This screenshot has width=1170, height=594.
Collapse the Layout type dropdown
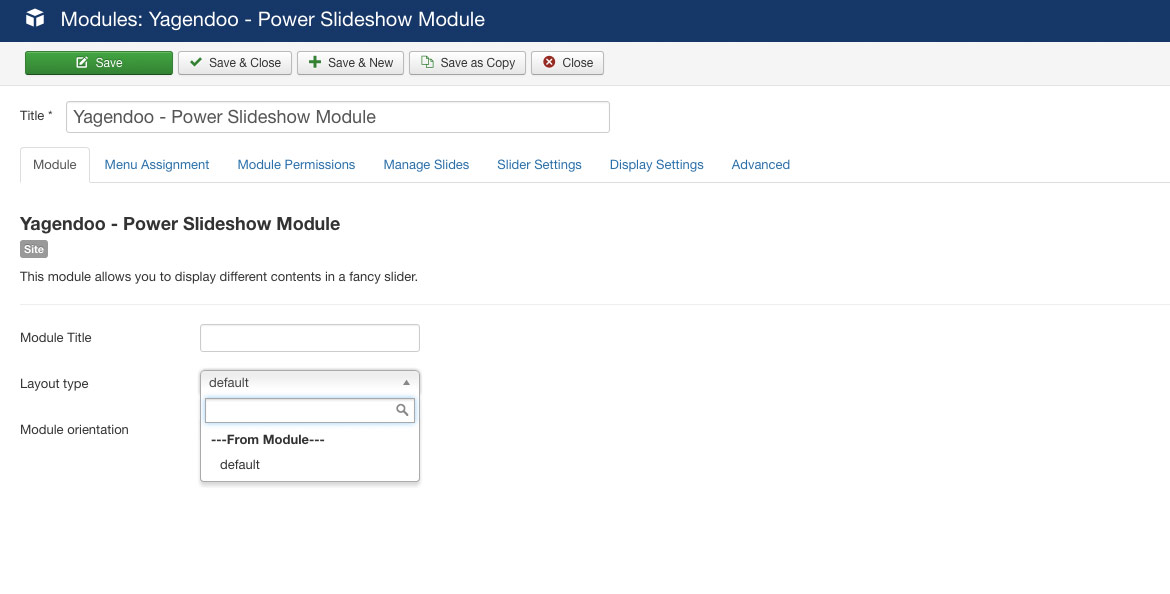(x=310, y=383)
